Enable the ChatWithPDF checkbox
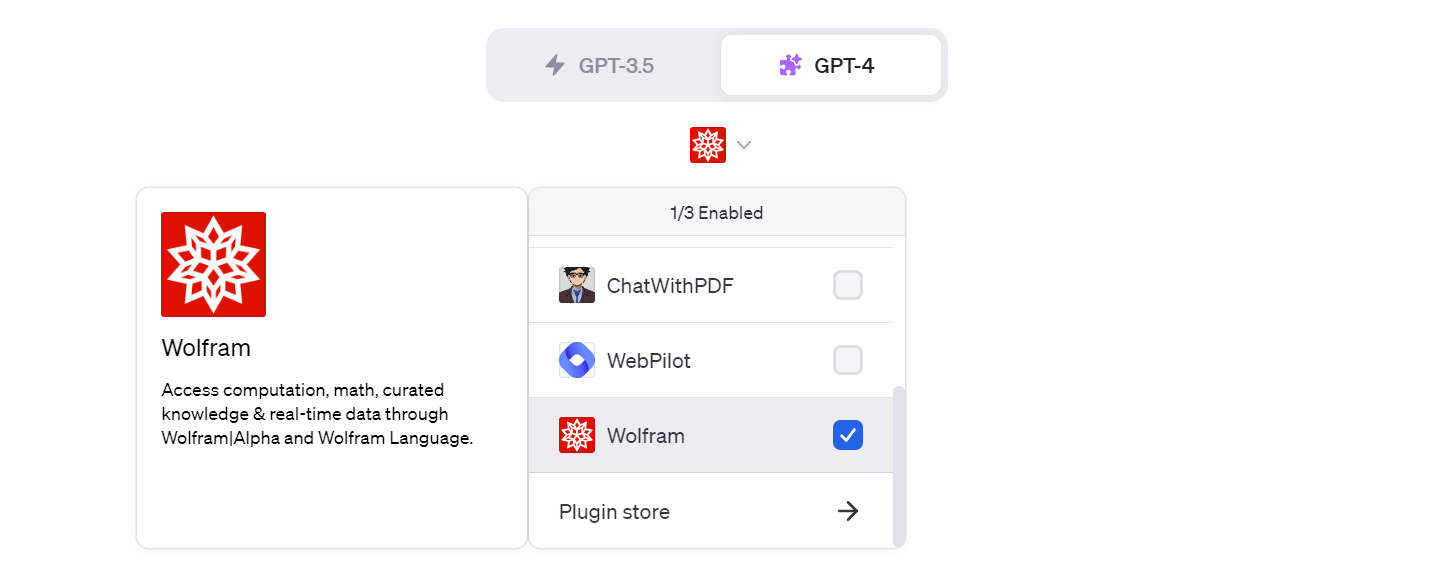Viewport: 1445px width, 571px height. [x=848, y=286]
